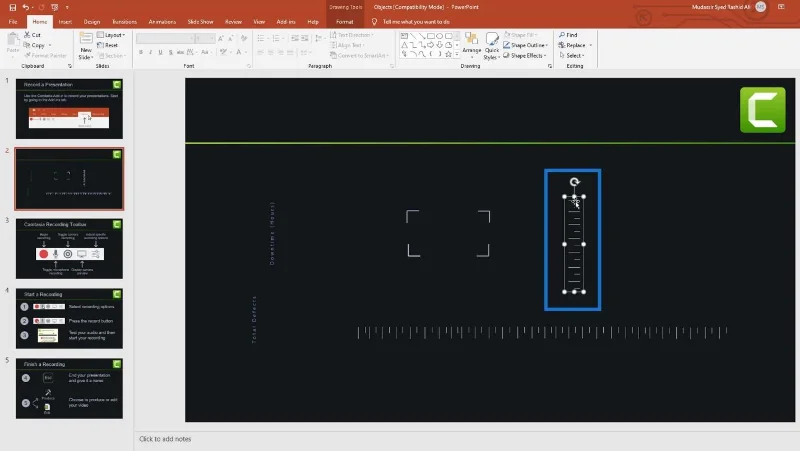The width and height of the screenshot is (800, 451).
Task: Click Find in Editing group
Action: click(568, 35)
